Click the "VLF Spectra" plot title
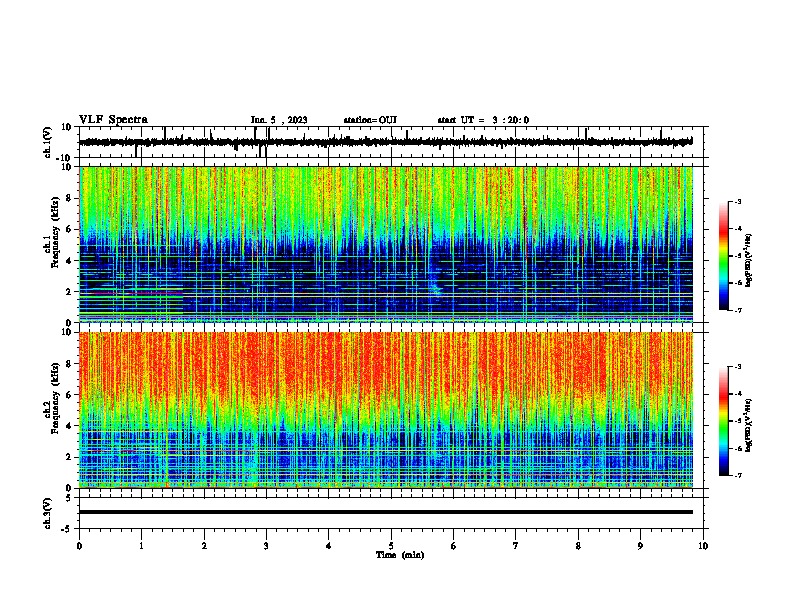 (113, 120)
